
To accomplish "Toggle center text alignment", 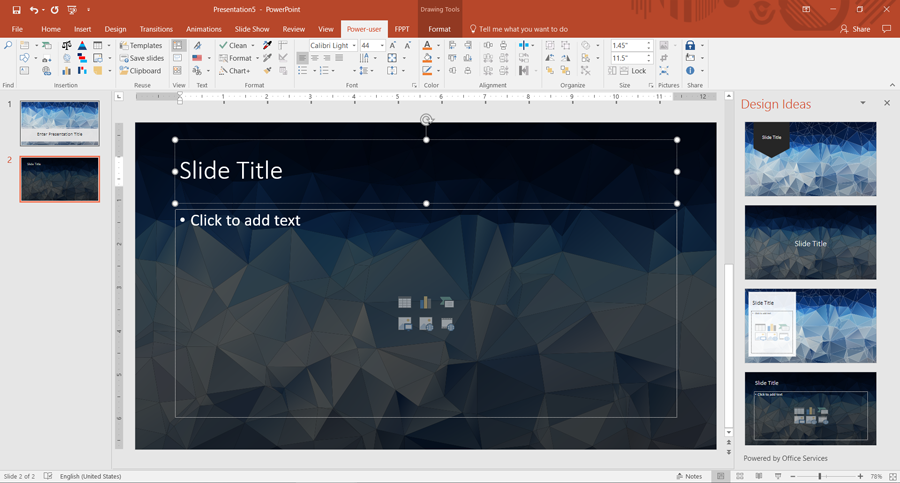I will click(x=314, y=59).
